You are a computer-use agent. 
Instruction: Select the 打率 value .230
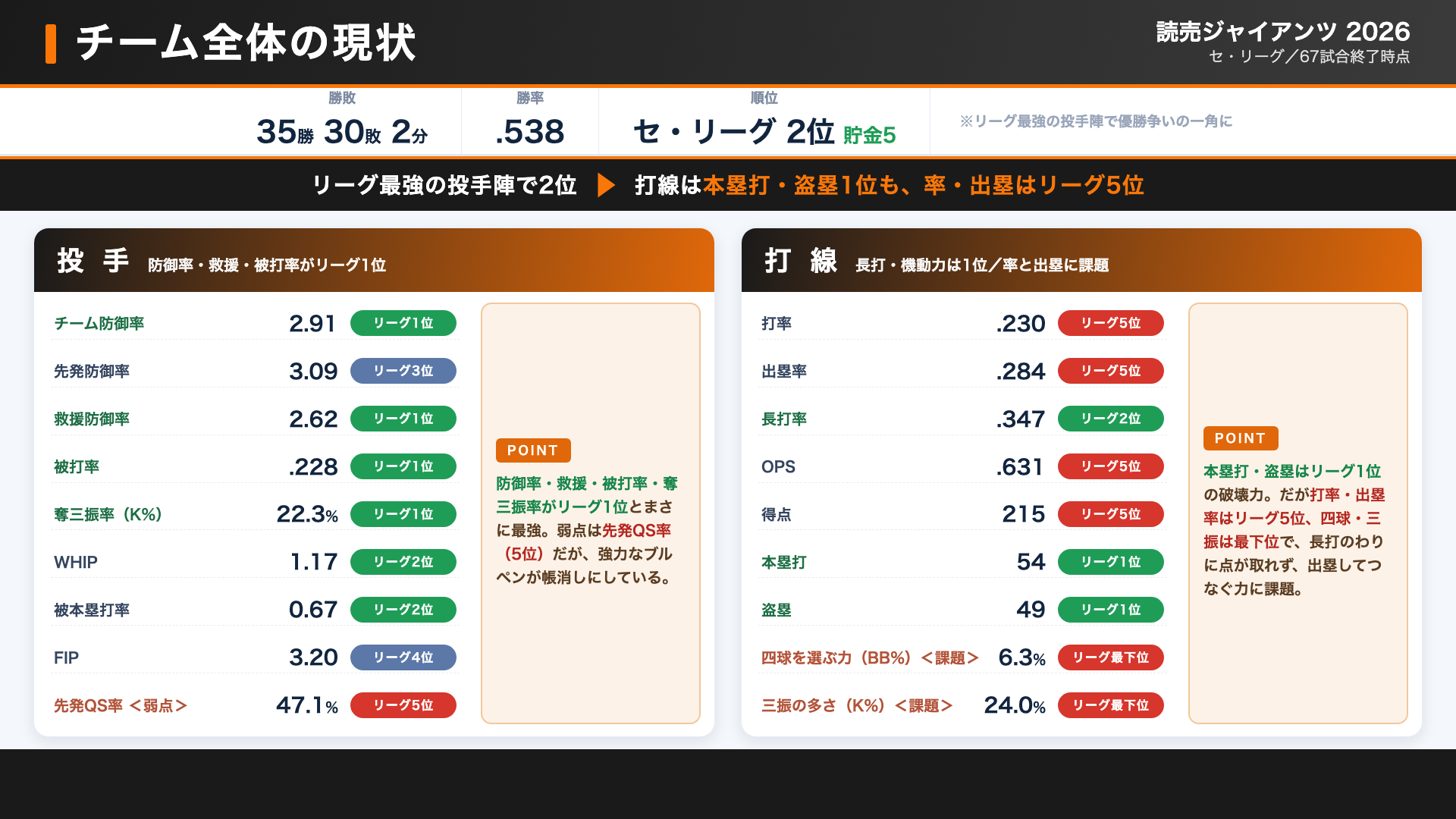pyautogui.click(x=1021, y=324)
